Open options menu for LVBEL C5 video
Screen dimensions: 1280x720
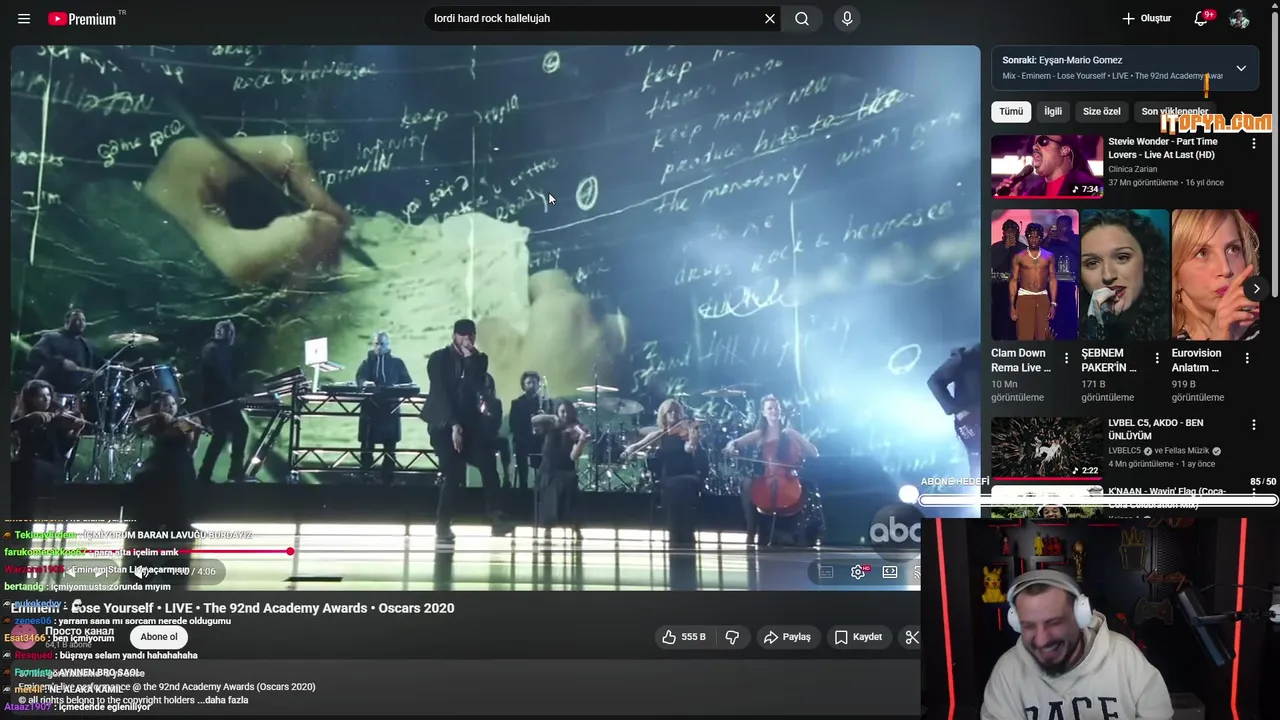tap(1253, 425)
